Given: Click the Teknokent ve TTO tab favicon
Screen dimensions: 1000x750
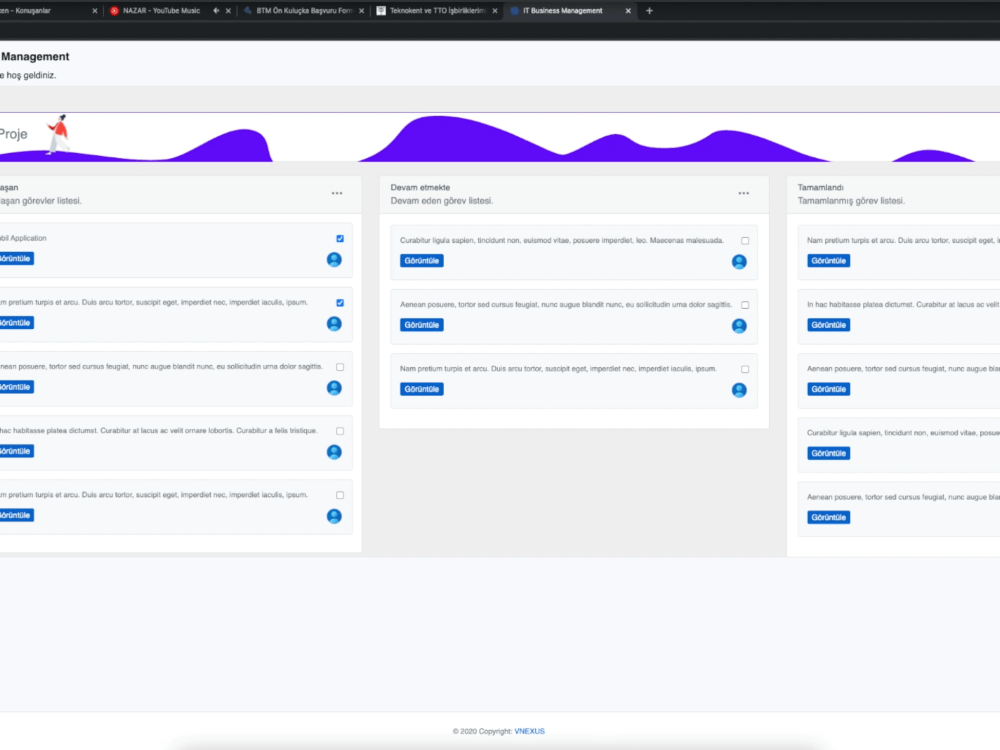Looking at the screenshot, I should 381,11.
